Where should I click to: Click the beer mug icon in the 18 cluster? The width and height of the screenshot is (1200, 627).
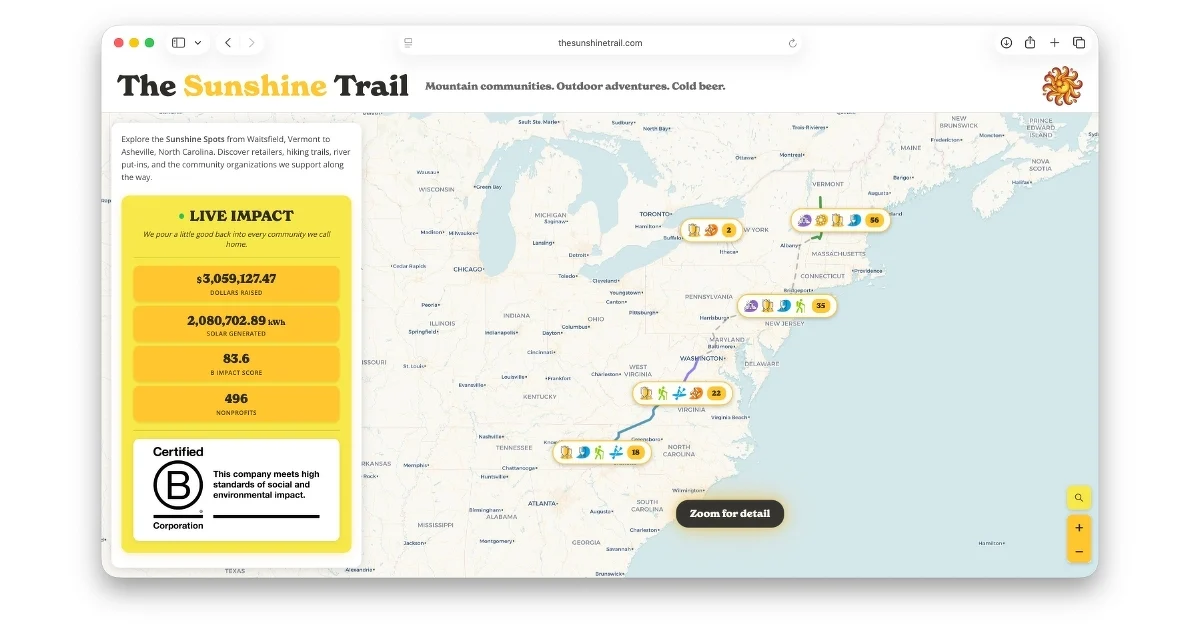566,452
